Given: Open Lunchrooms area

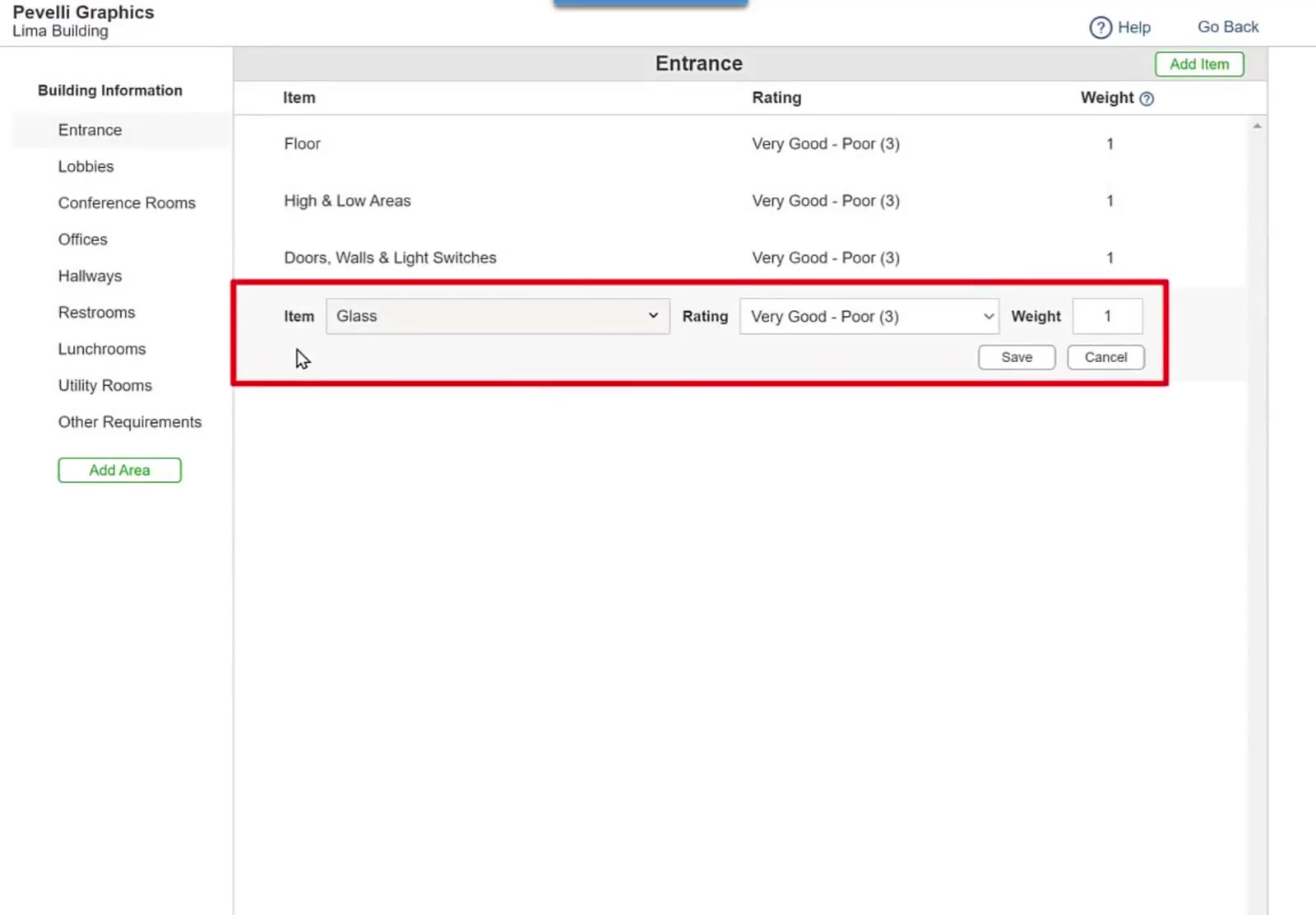Looking at the screenshot, I should [x=102, y=349].
